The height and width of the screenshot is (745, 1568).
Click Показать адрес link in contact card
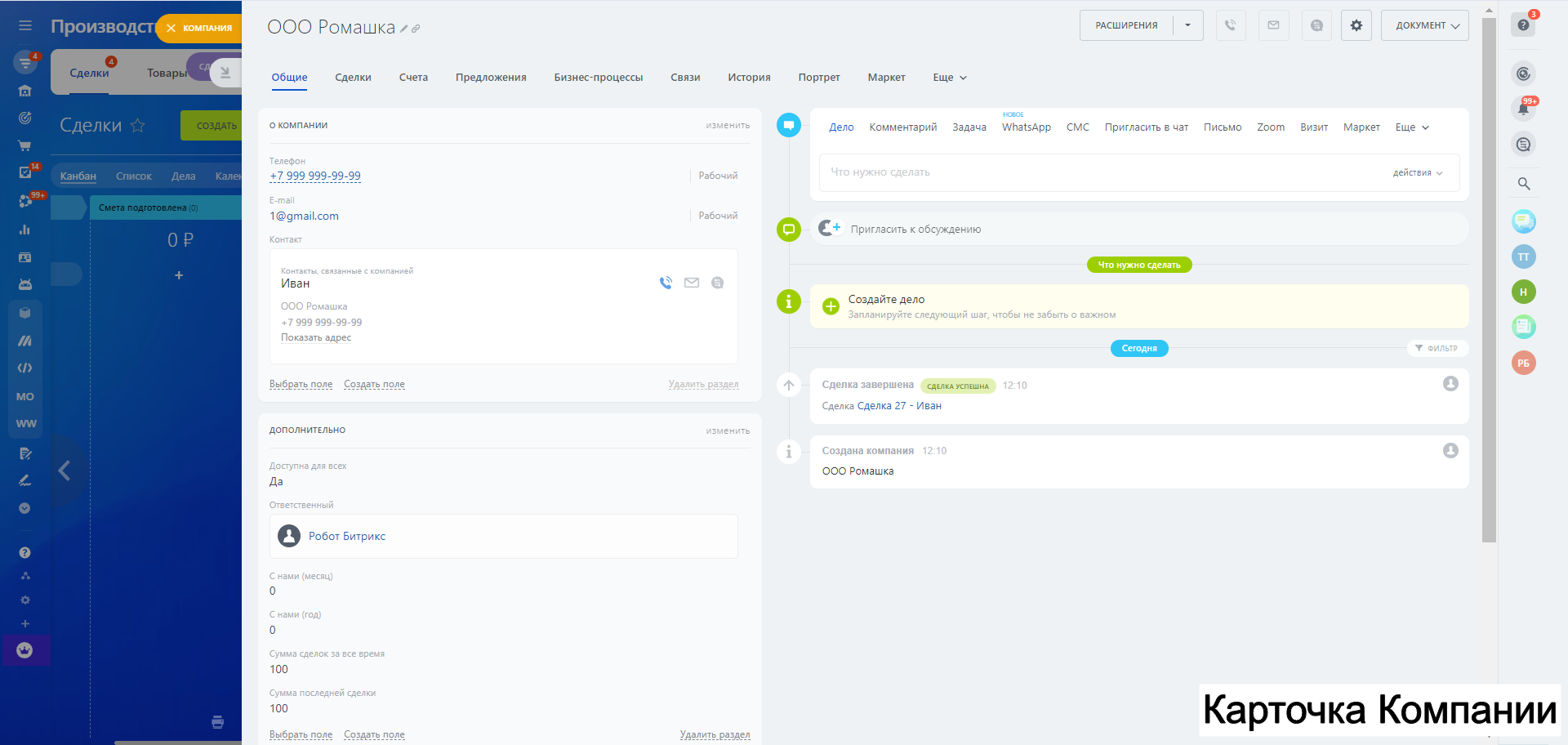coord(316,337)
